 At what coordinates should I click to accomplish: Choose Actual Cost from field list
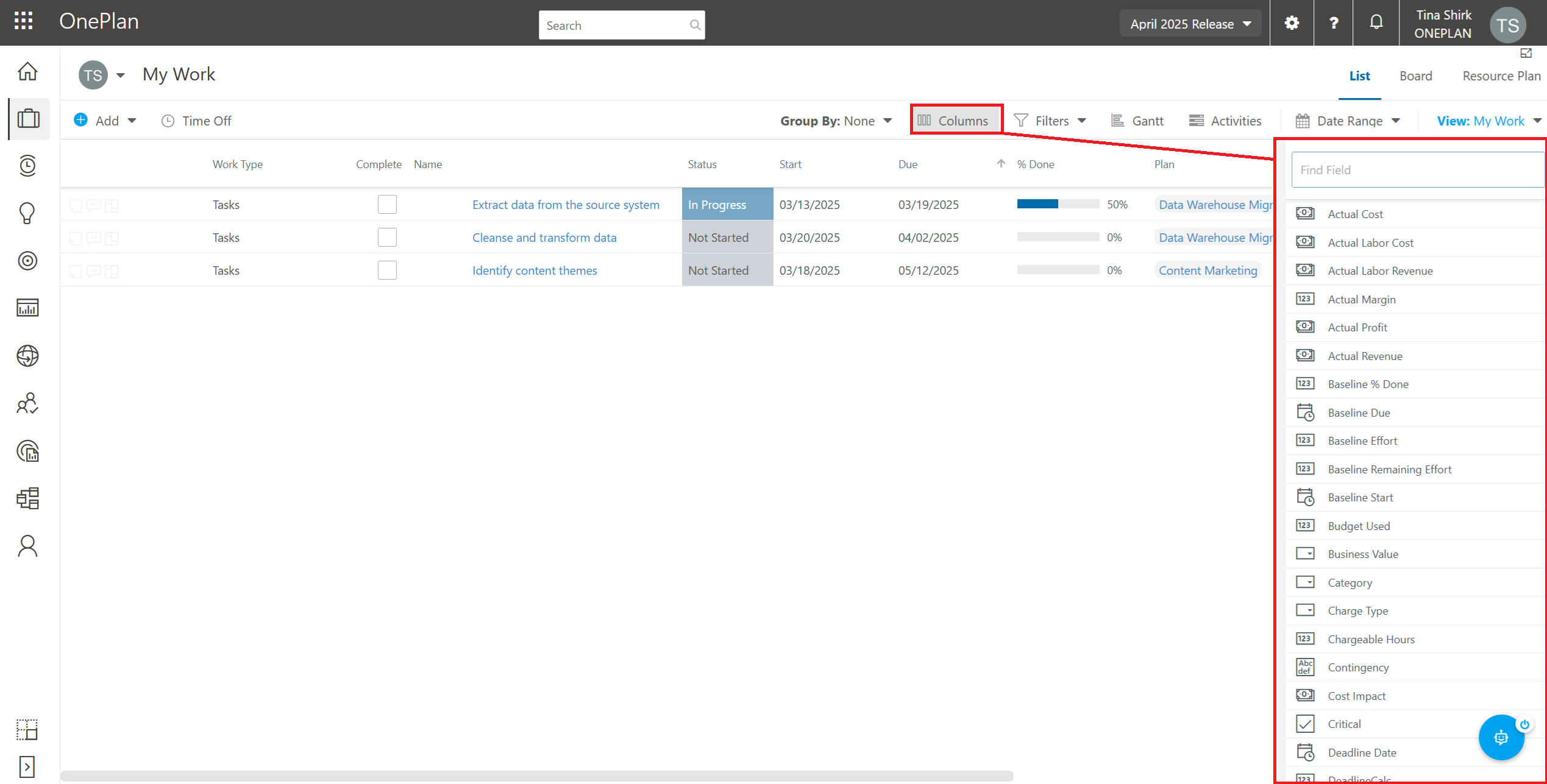(x=1414, y=214)
